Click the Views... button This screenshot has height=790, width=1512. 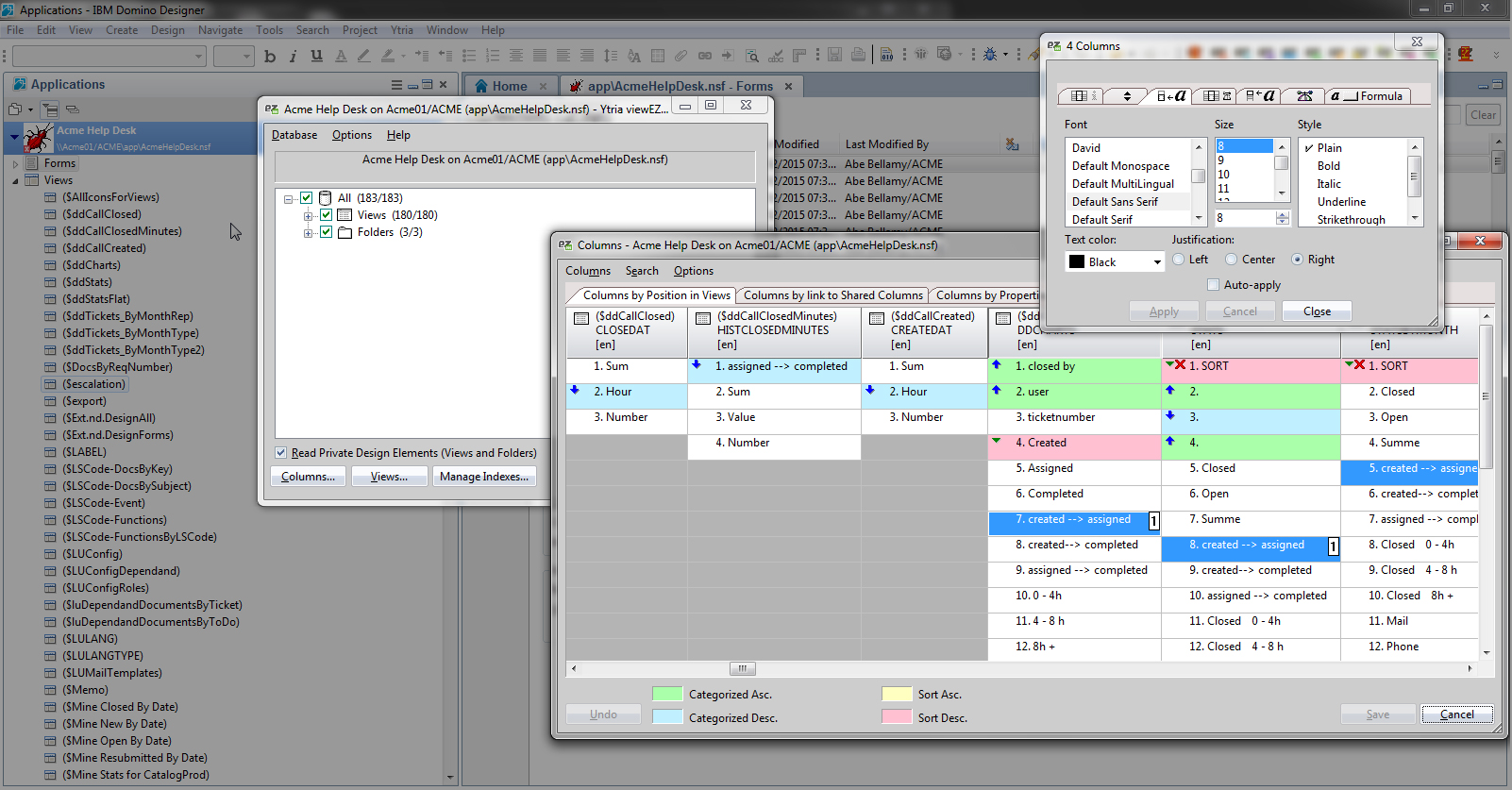(389, 477)
